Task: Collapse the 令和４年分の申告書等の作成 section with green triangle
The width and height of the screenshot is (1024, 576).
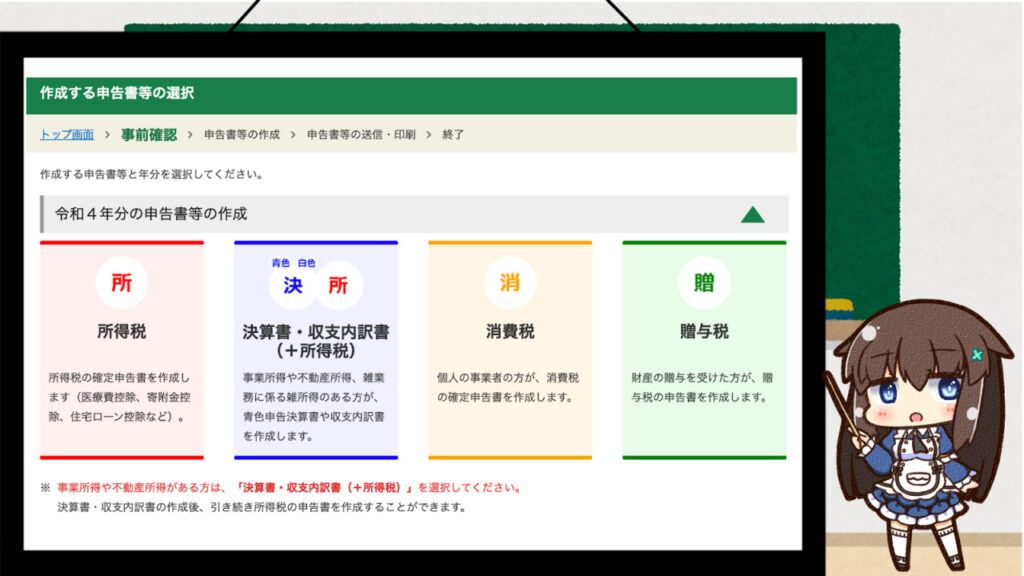Action: 752,214
